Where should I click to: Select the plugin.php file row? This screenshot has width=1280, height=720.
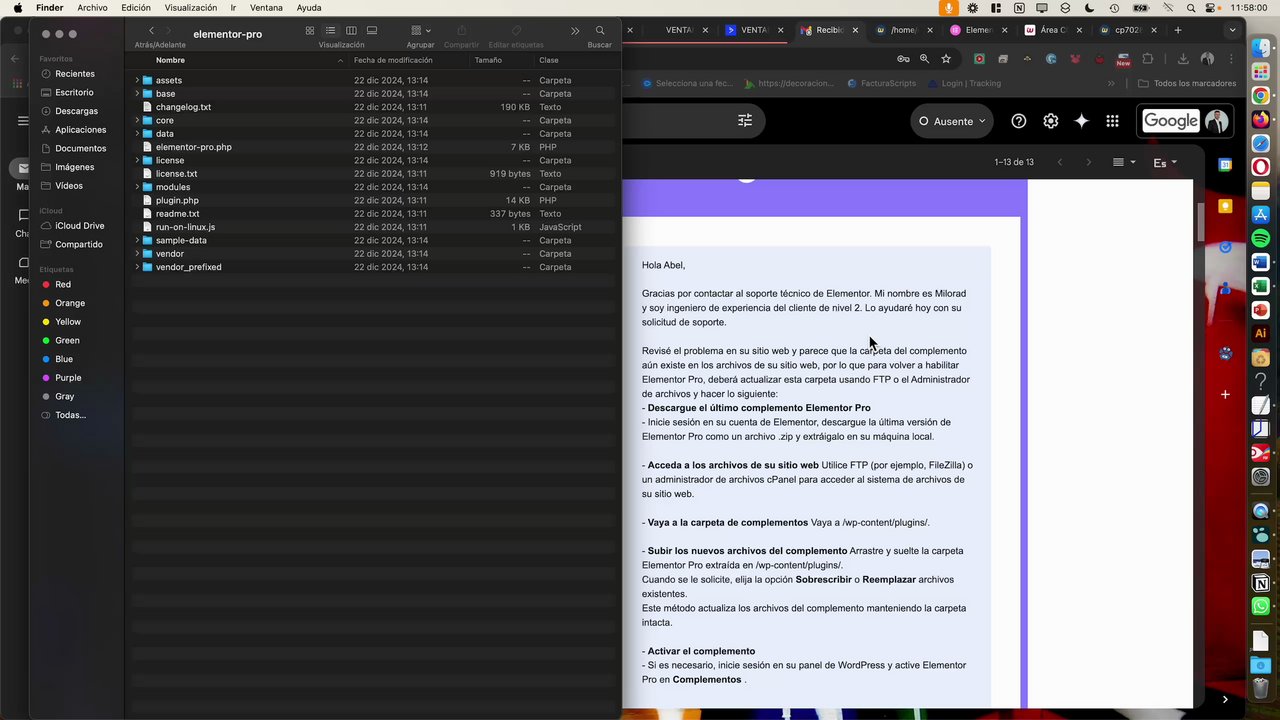pyautogui.click(x=374, y=200)
